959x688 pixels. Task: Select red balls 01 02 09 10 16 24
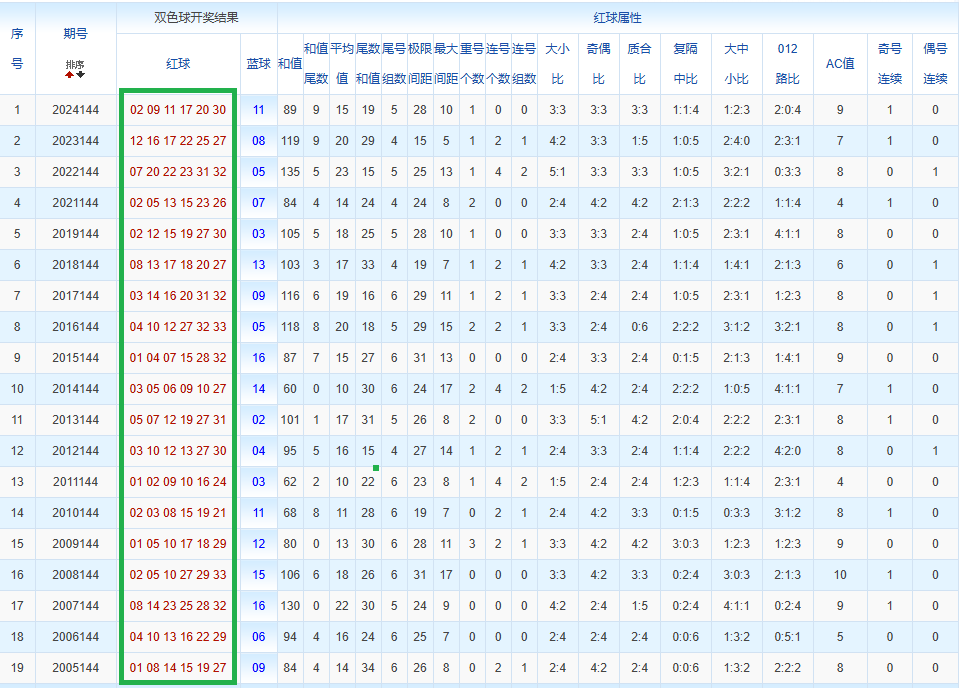(x=178, y=482)
